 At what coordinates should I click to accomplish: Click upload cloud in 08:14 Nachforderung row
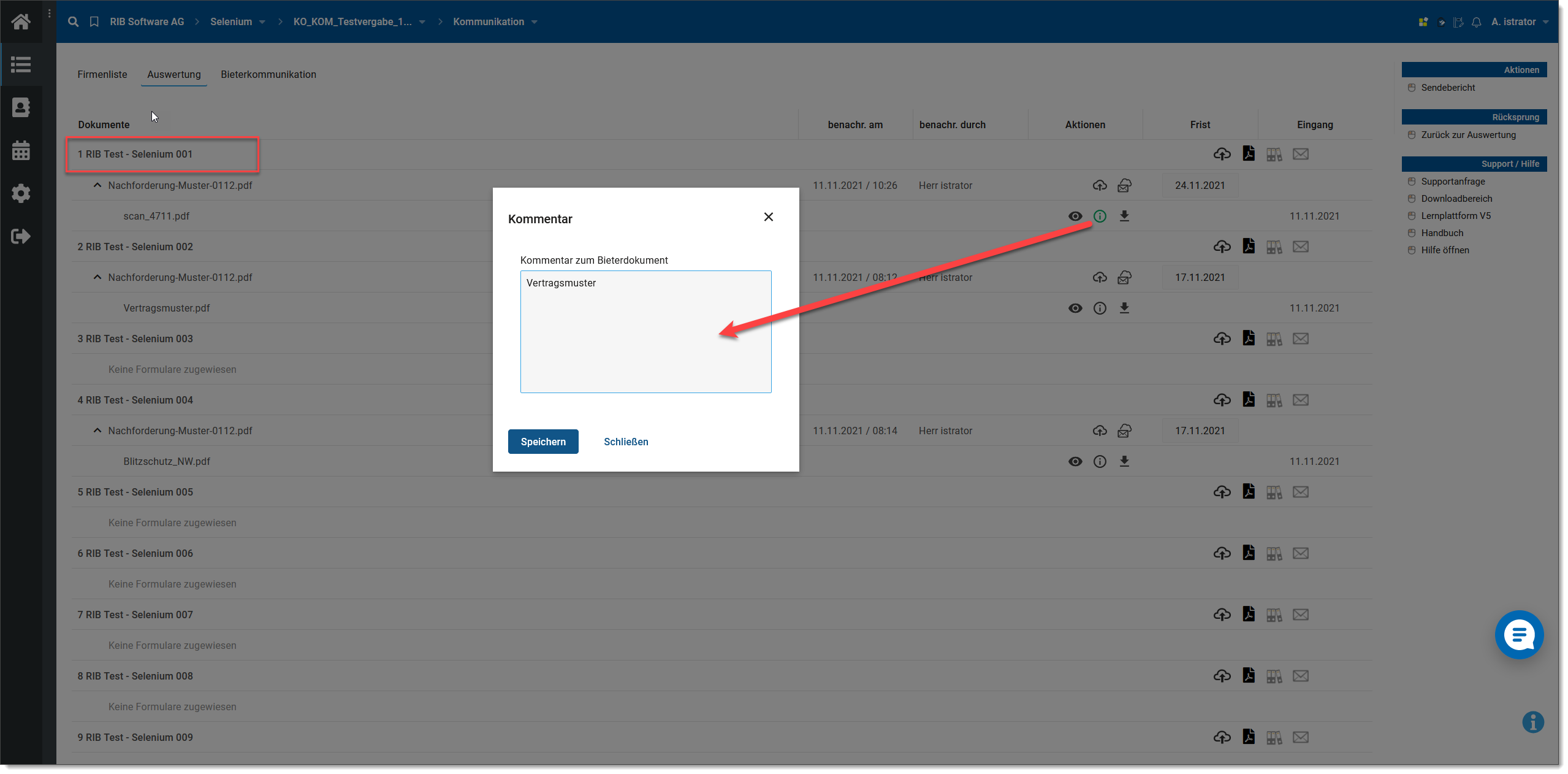(1099, 431)
